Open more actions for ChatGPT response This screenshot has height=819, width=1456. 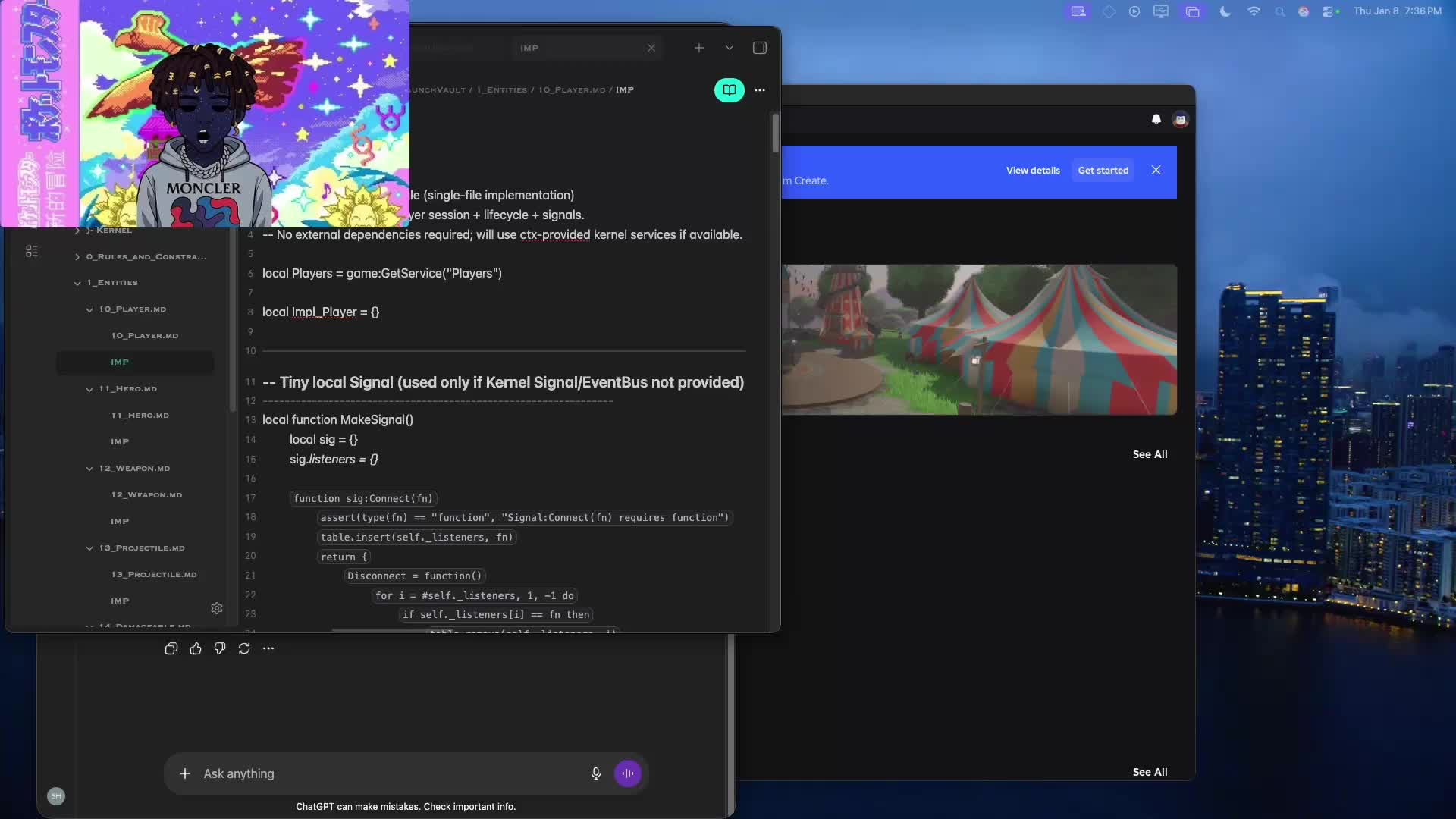[x=268, y=648]
